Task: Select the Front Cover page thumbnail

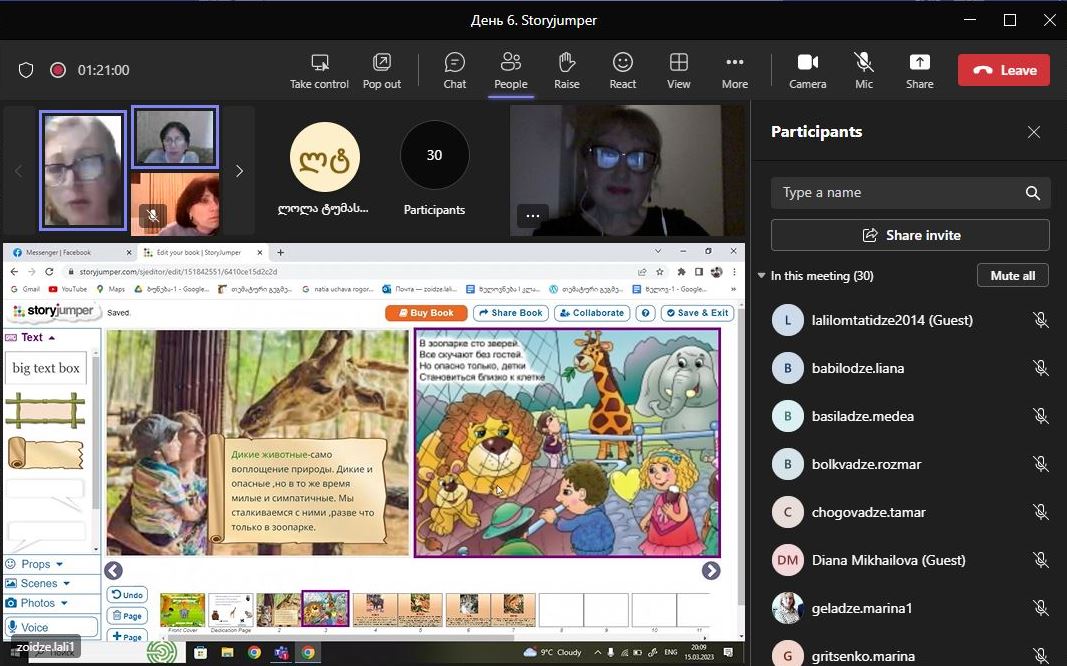Action: [x=182, y=610]
